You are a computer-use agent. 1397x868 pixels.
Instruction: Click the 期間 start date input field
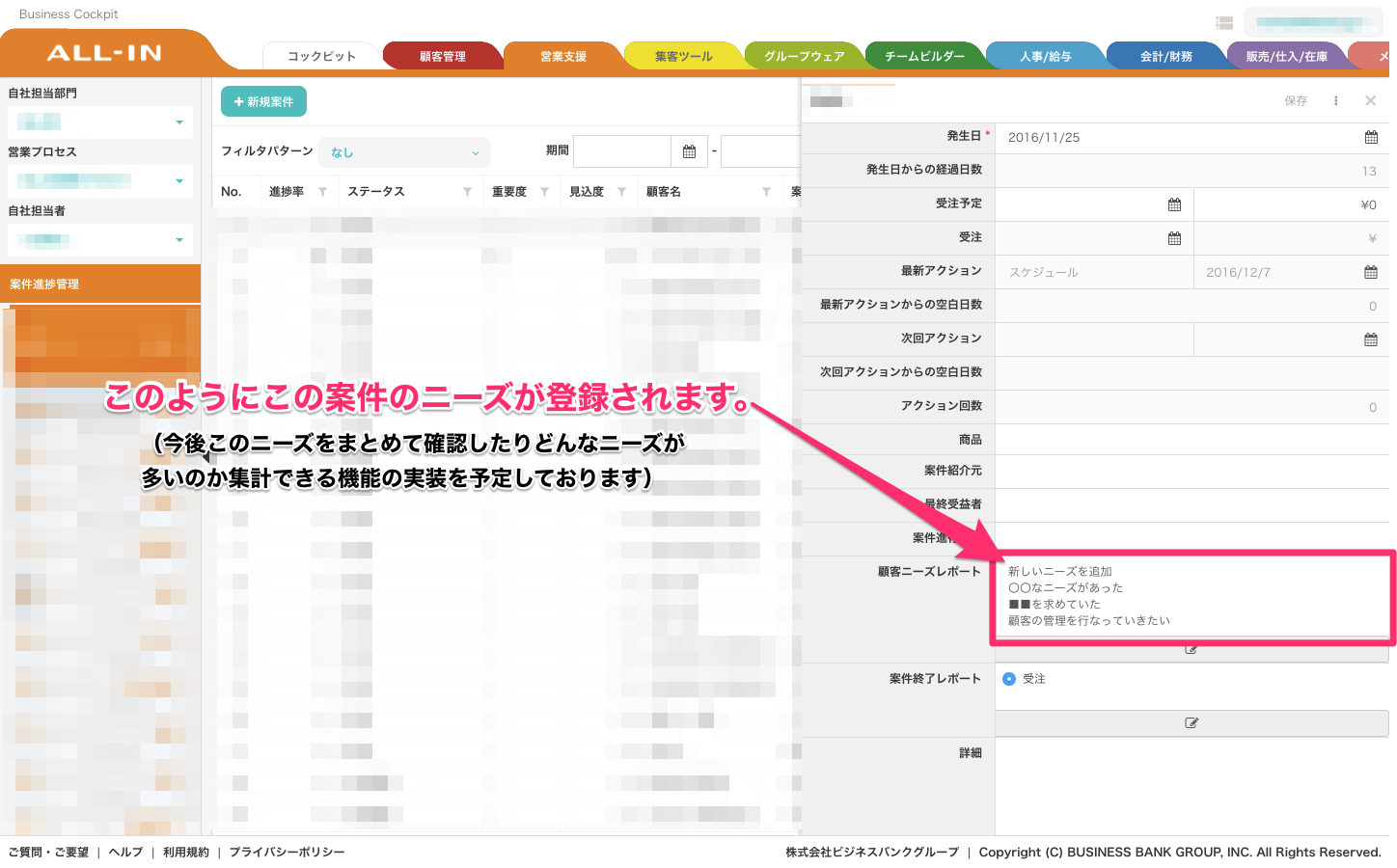pyautogui.click(x=622, y=151)
